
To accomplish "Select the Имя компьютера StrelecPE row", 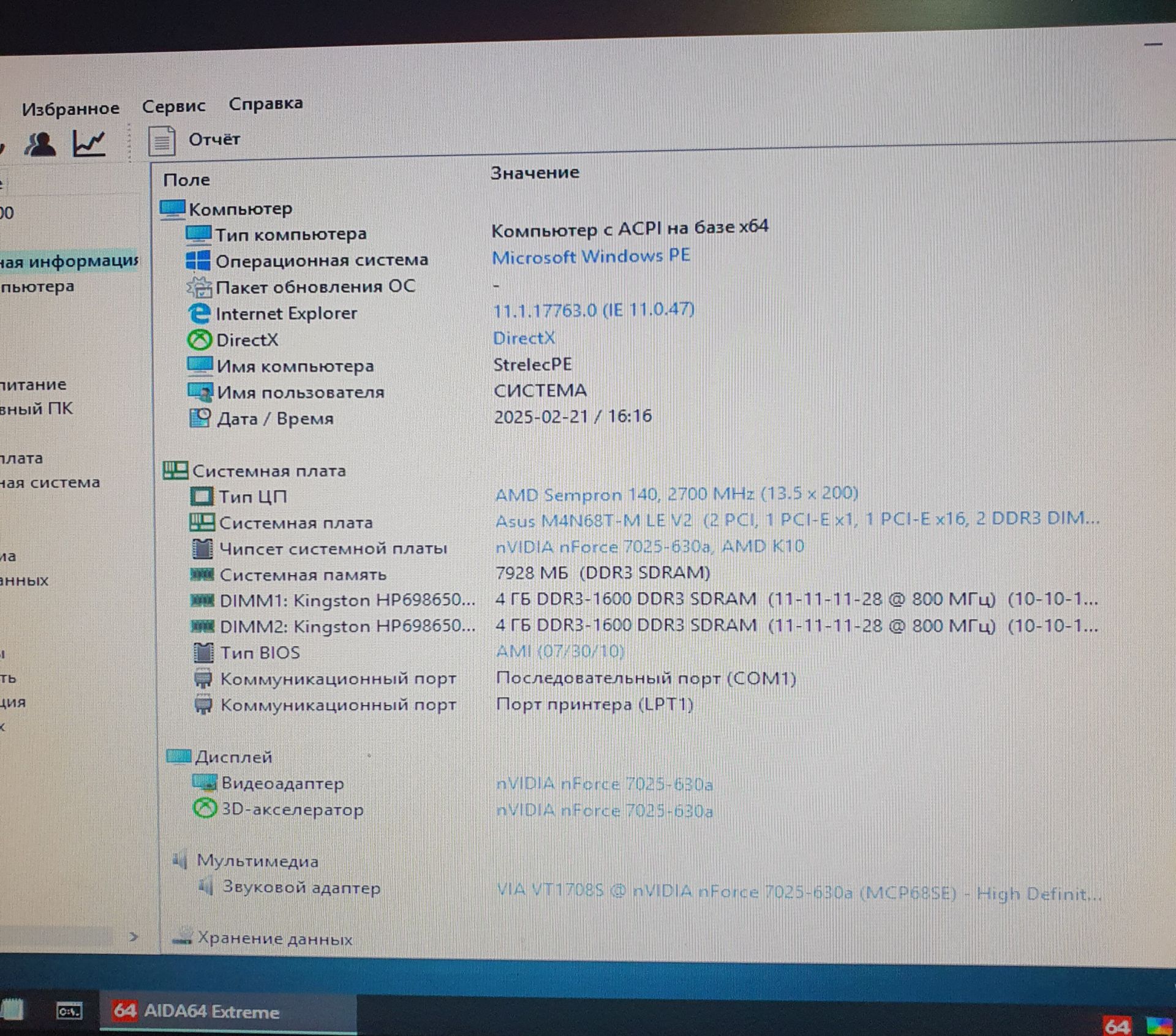I will (x=380, y=366).
